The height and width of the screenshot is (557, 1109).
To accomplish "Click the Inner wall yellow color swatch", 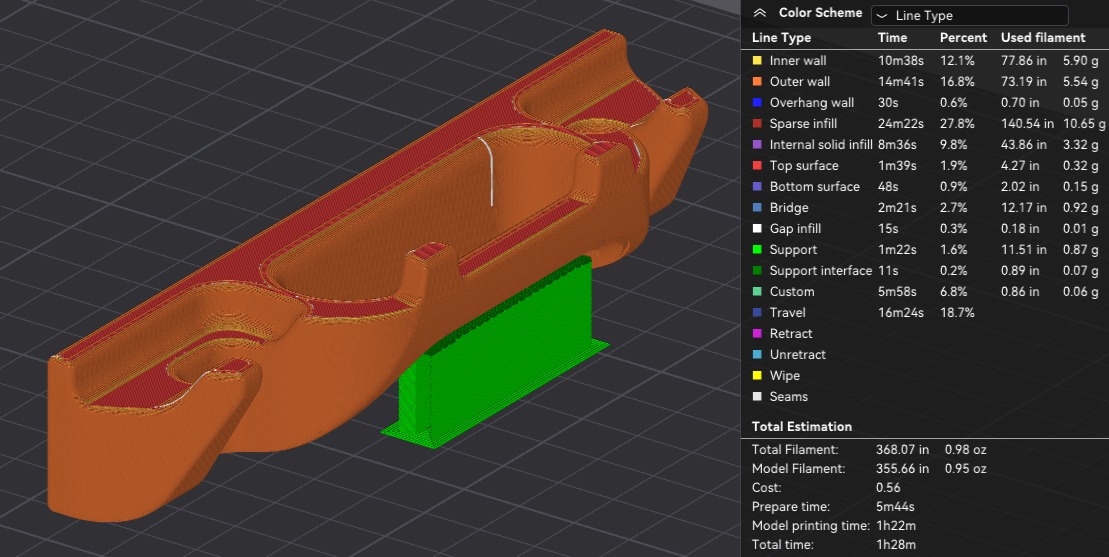I will 757,61.
